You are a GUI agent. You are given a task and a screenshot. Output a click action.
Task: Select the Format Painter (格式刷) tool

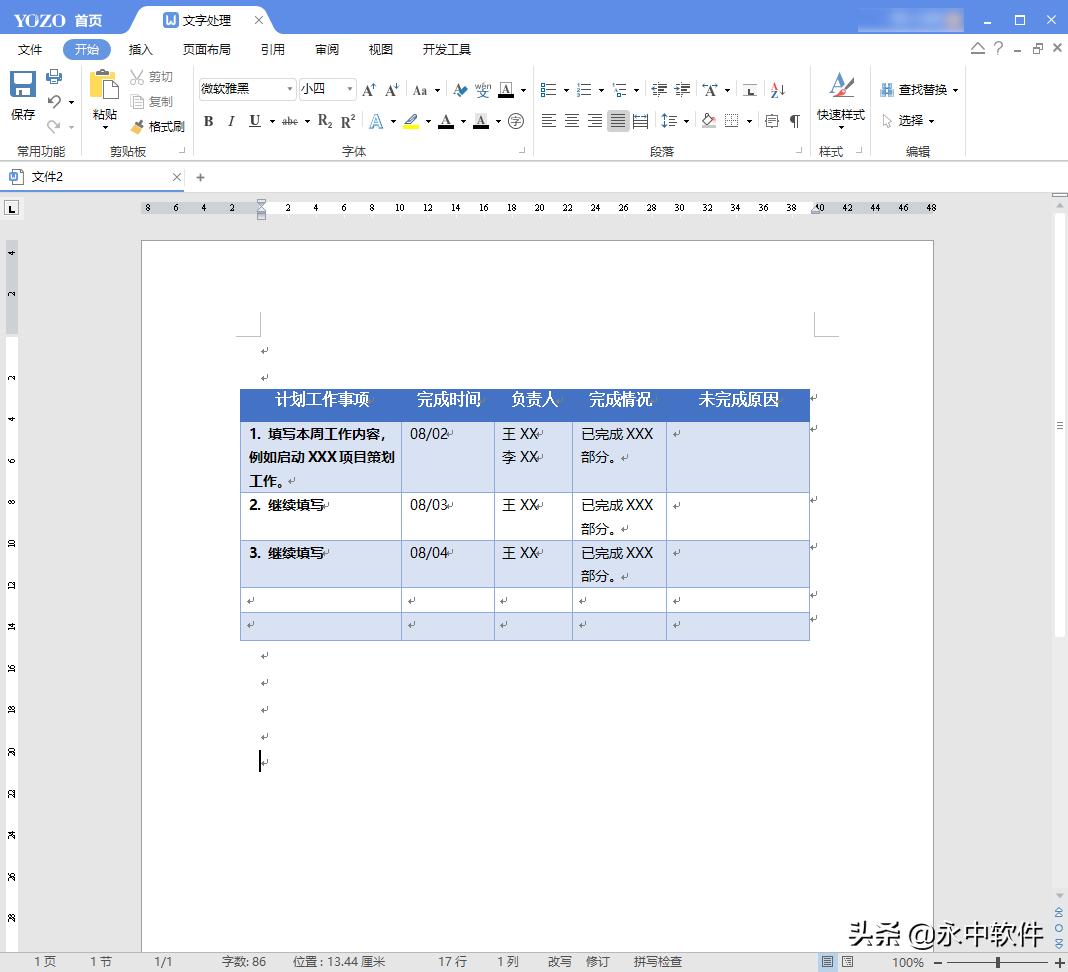click(x=158, y=127)
